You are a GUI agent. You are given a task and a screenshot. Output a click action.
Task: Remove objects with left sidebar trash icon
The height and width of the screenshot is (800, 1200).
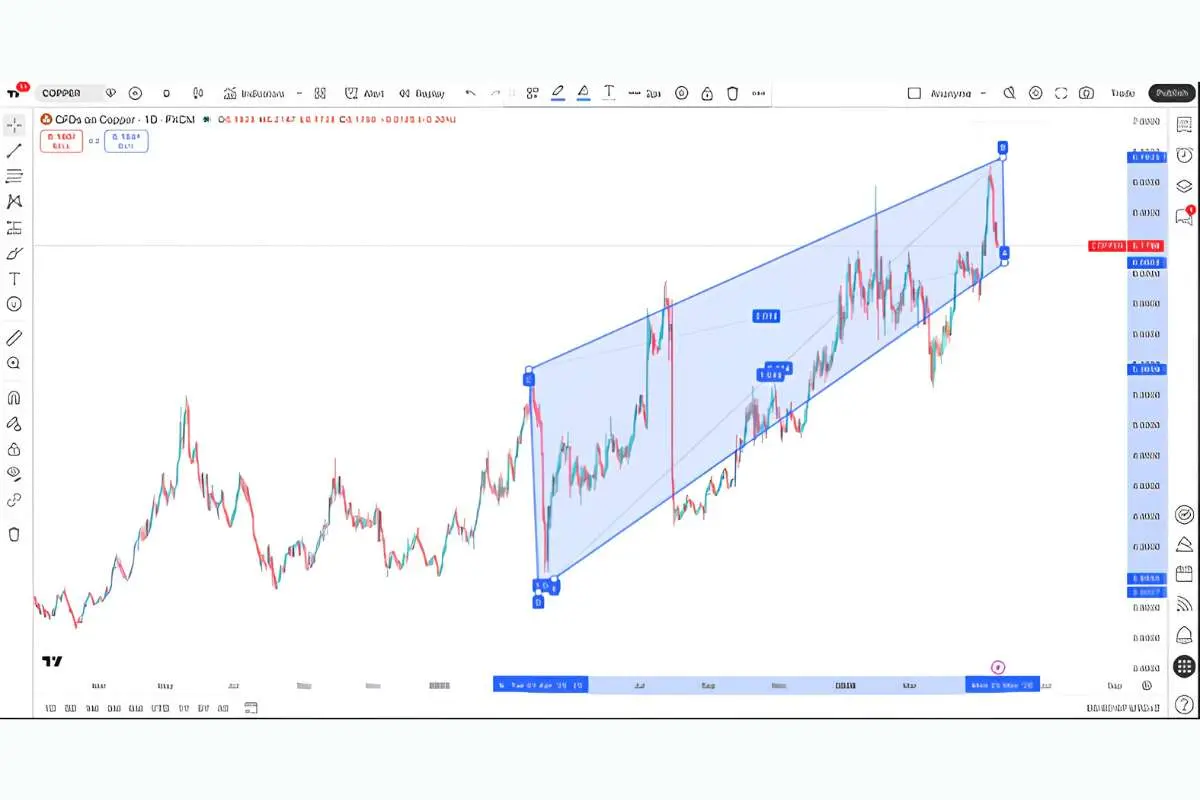[x=14, y=534]
